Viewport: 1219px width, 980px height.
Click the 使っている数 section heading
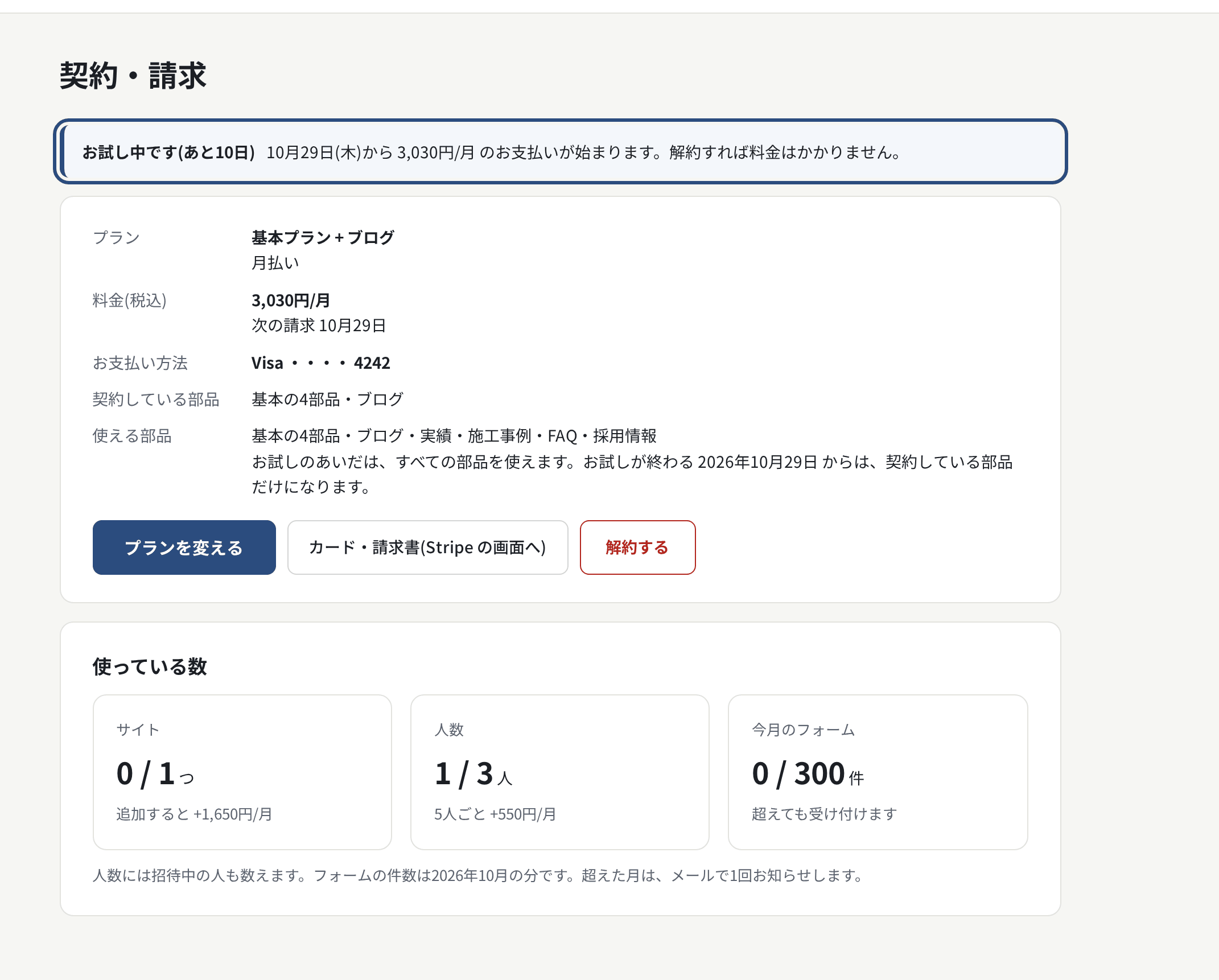(x=150, y=666)
